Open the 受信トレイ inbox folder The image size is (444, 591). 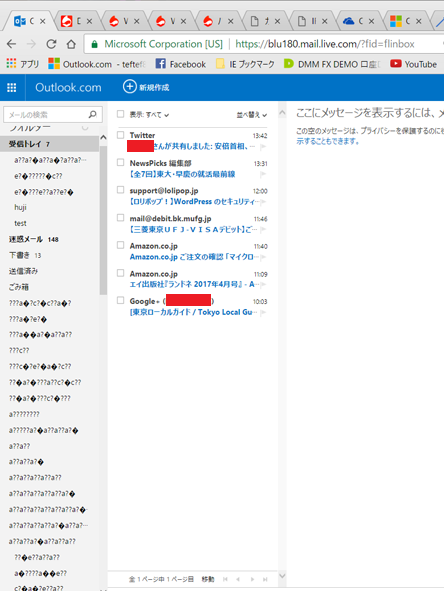(49, 144)
